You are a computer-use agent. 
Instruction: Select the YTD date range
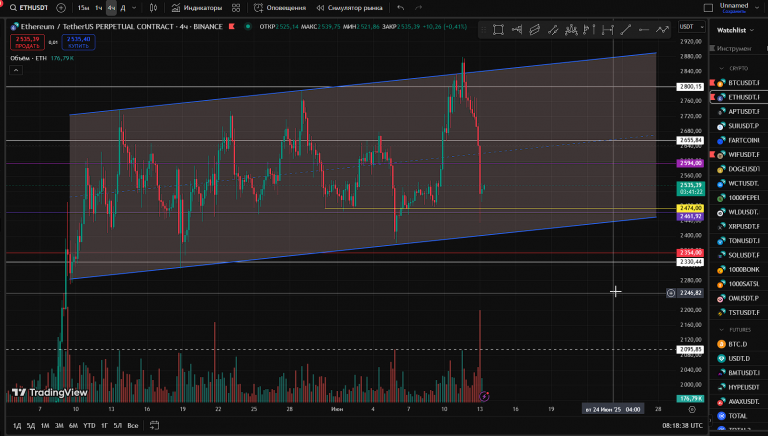[x=89, y=426]
